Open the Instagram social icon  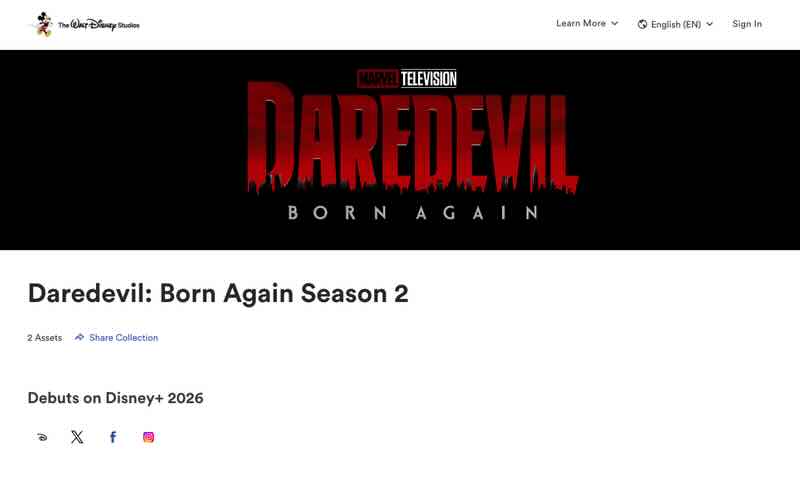pos(148,437)
